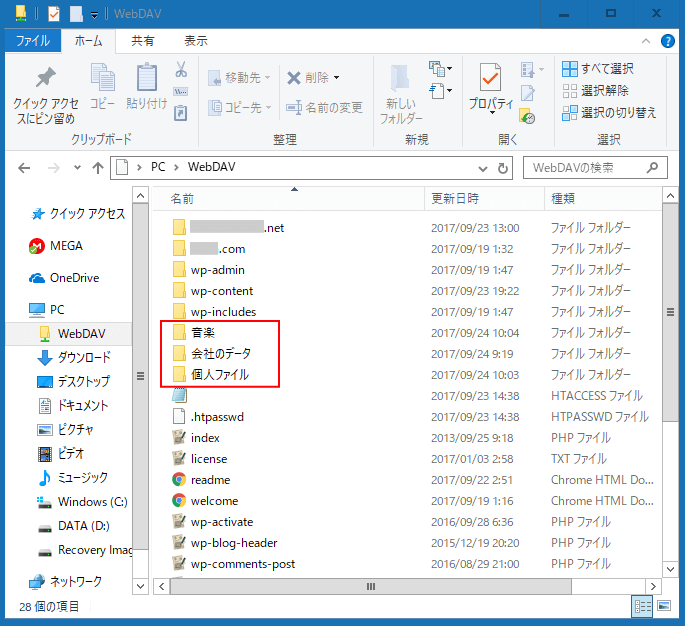Invert selection with 選択の切り替え
Image resolution: width=685 pixels, height=626 pixels.
click(608, 112)
